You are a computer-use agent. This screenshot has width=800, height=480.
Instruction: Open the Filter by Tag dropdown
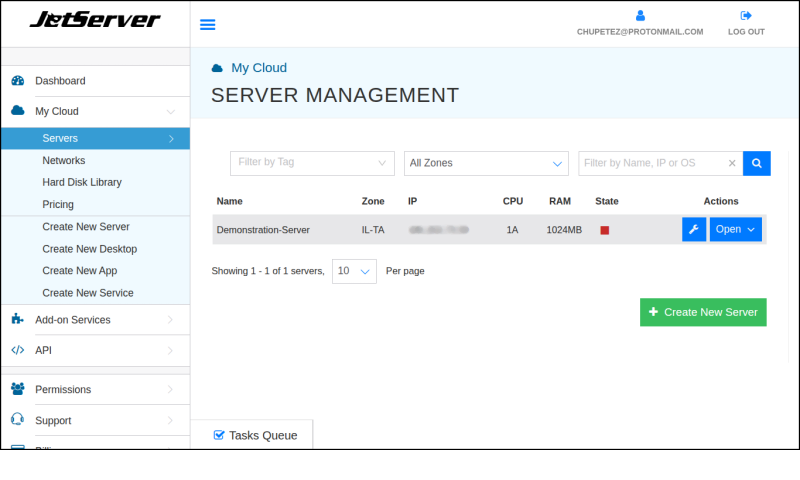pyautogui.click(x=312, y=163)
